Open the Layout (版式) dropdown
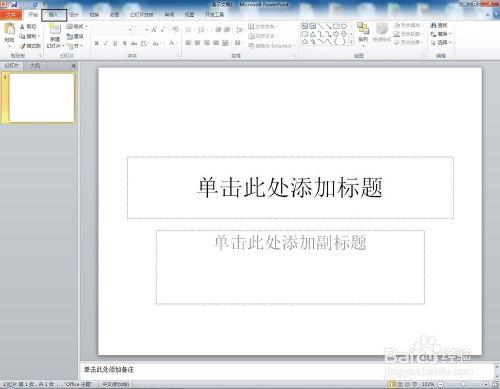500x389 pixels. click(77, 26)
